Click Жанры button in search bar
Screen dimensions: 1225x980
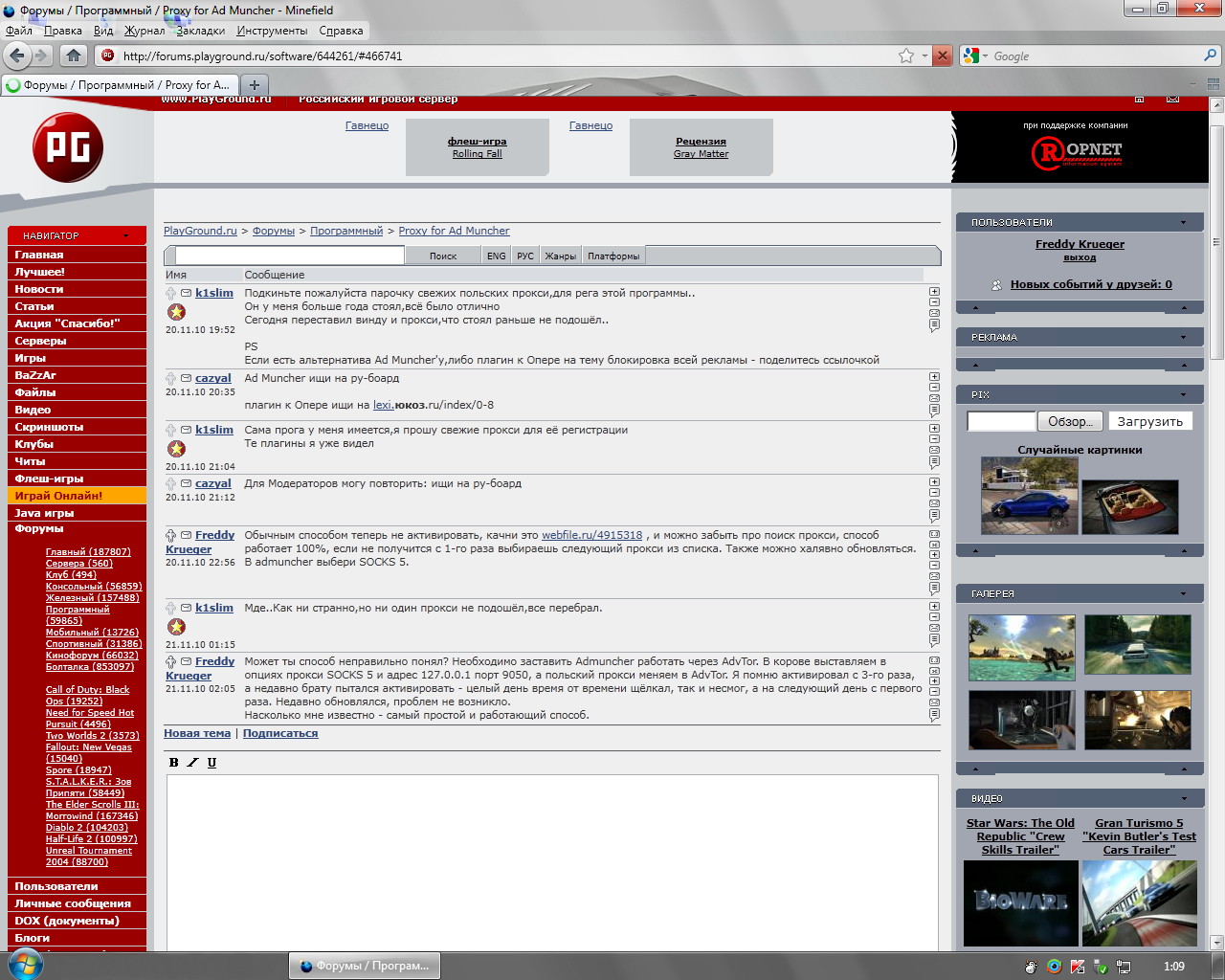click(x=561, y=256)
